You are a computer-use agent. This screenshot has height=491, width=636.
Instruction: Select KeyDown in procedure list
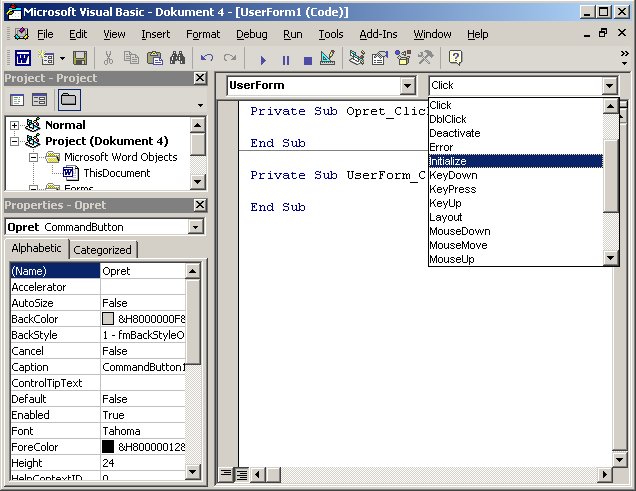pyautogui.click(x=516, y=176)
